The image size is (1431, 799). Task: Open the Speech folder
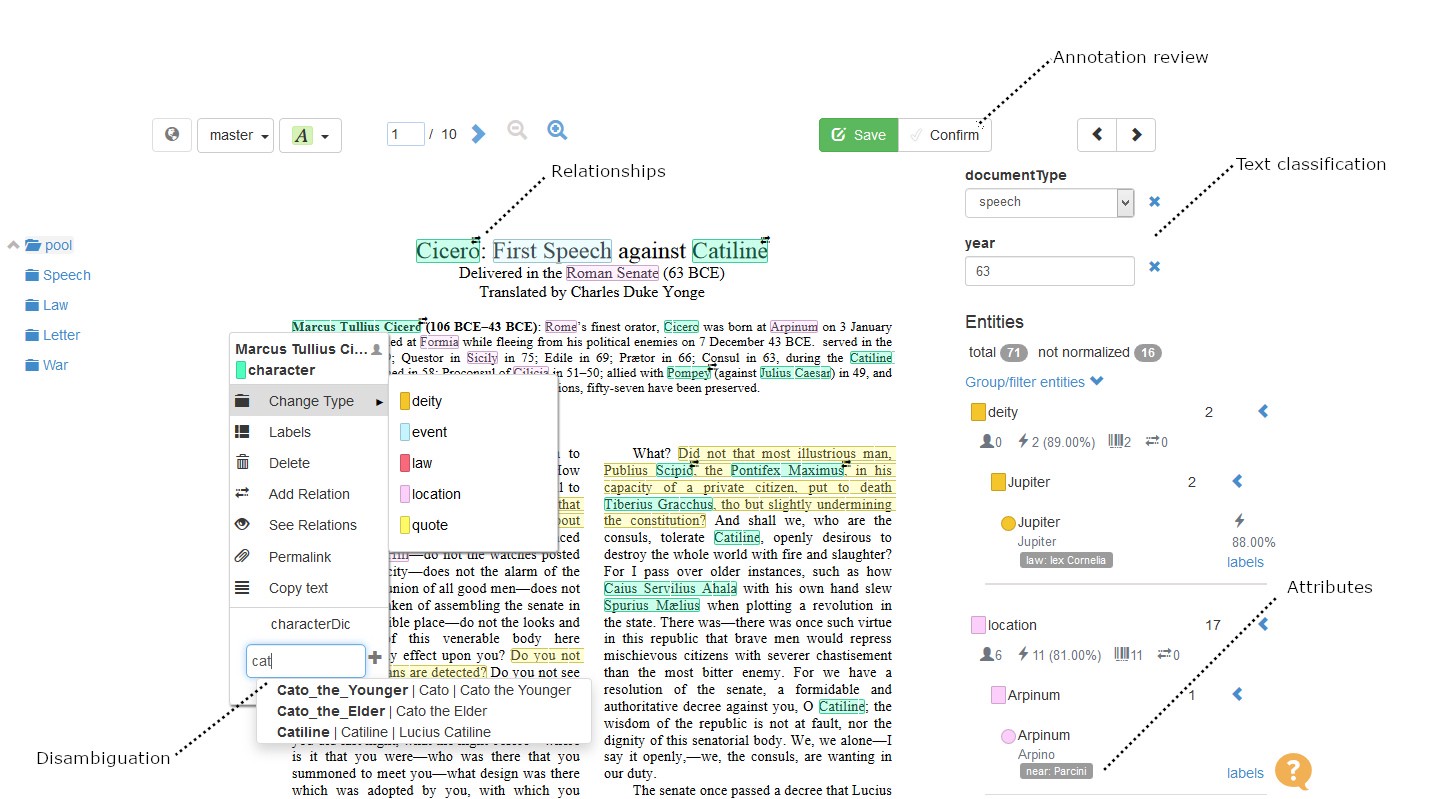(58, 275)
